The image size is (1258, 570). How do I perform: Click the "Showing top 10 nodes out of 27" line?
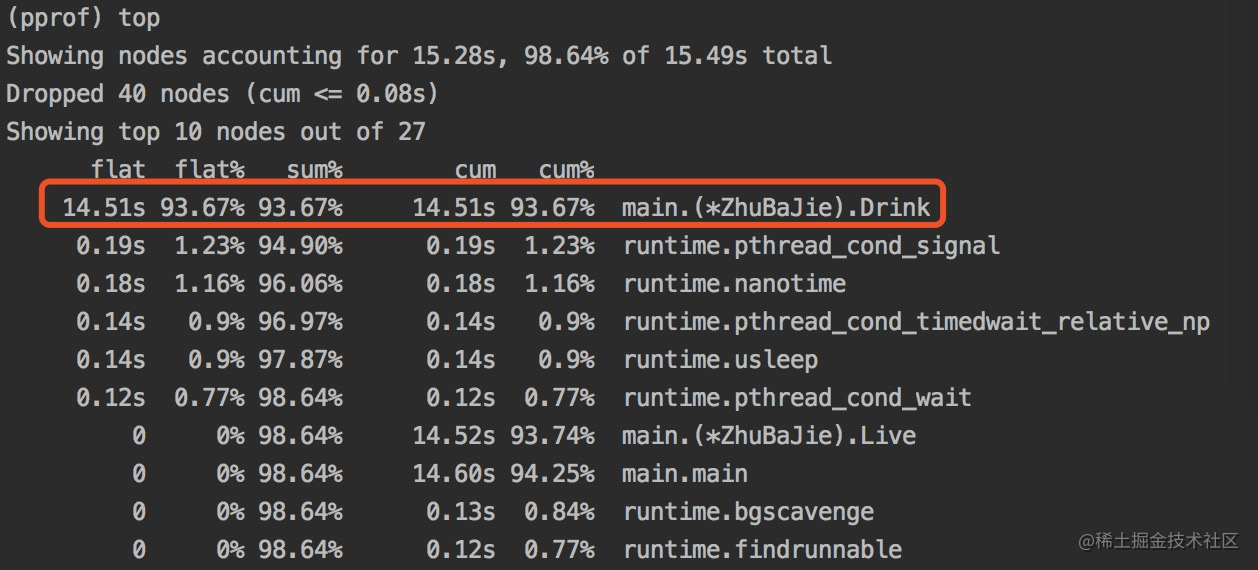(x=216, y=132)
